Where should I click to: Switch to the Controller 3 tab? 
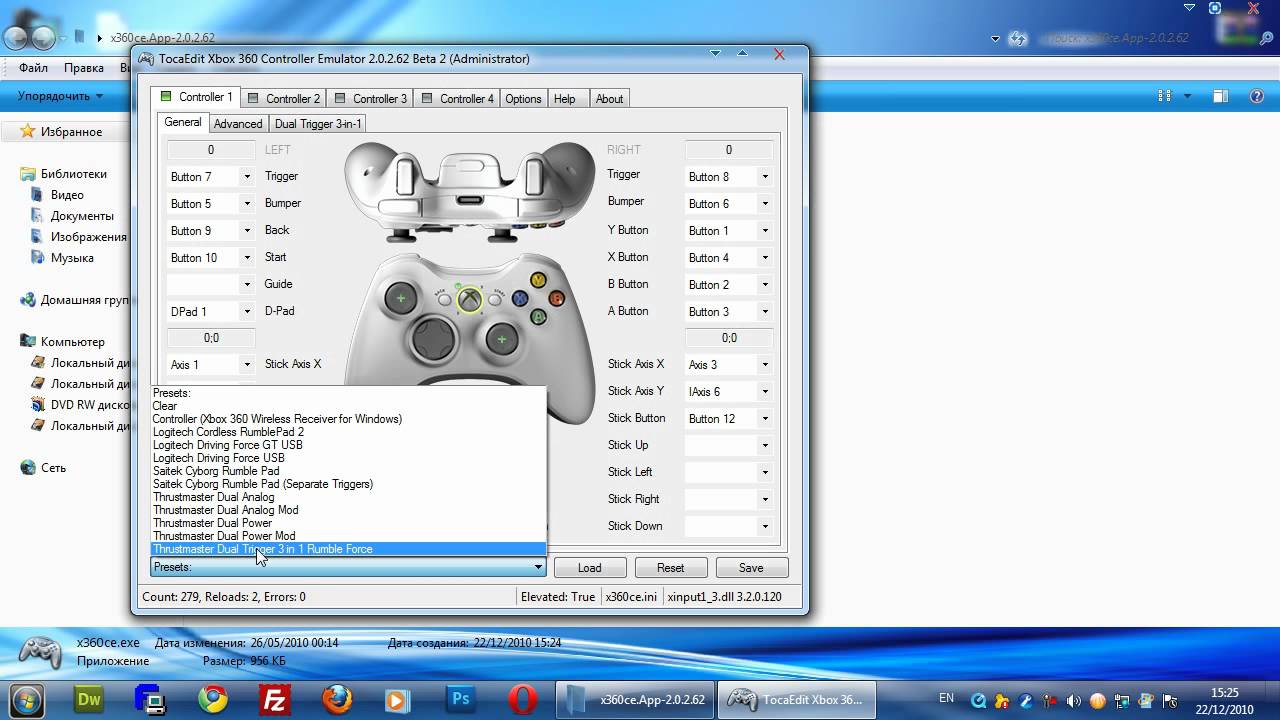pyautogui.click(x=370, y=98)
